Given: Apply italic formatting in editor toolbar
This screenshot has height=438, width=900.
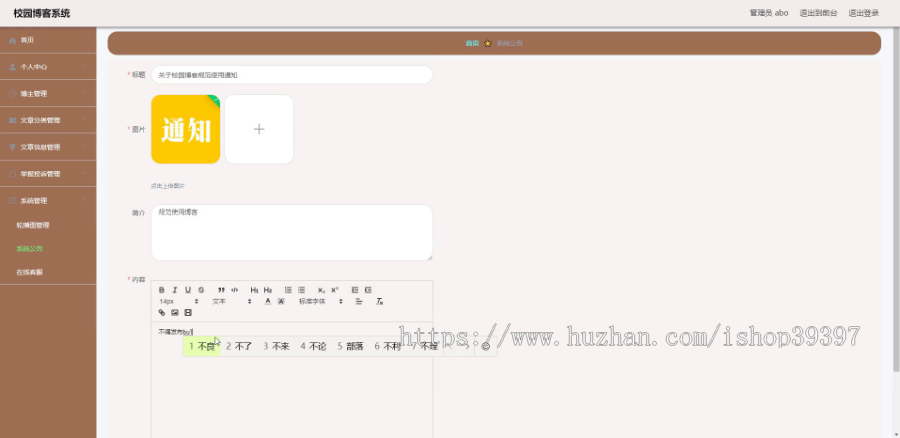Looking at the screenshot, I should (x=175, y=290).
